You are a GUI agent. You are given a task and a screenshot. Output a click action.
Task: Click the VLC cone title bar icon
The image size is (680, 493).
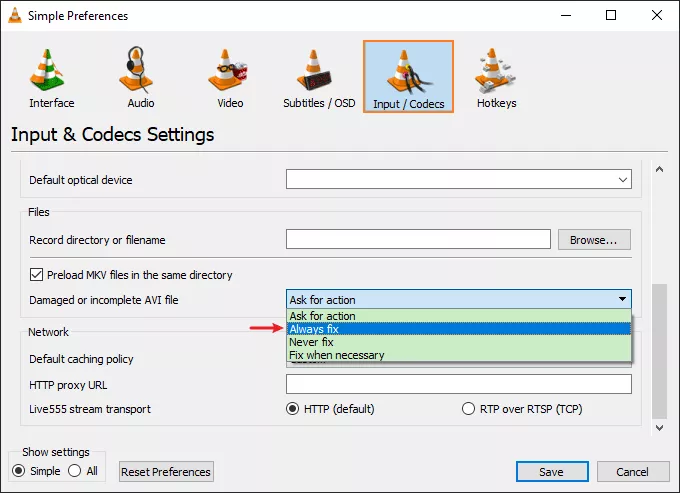tap(15, 15)
